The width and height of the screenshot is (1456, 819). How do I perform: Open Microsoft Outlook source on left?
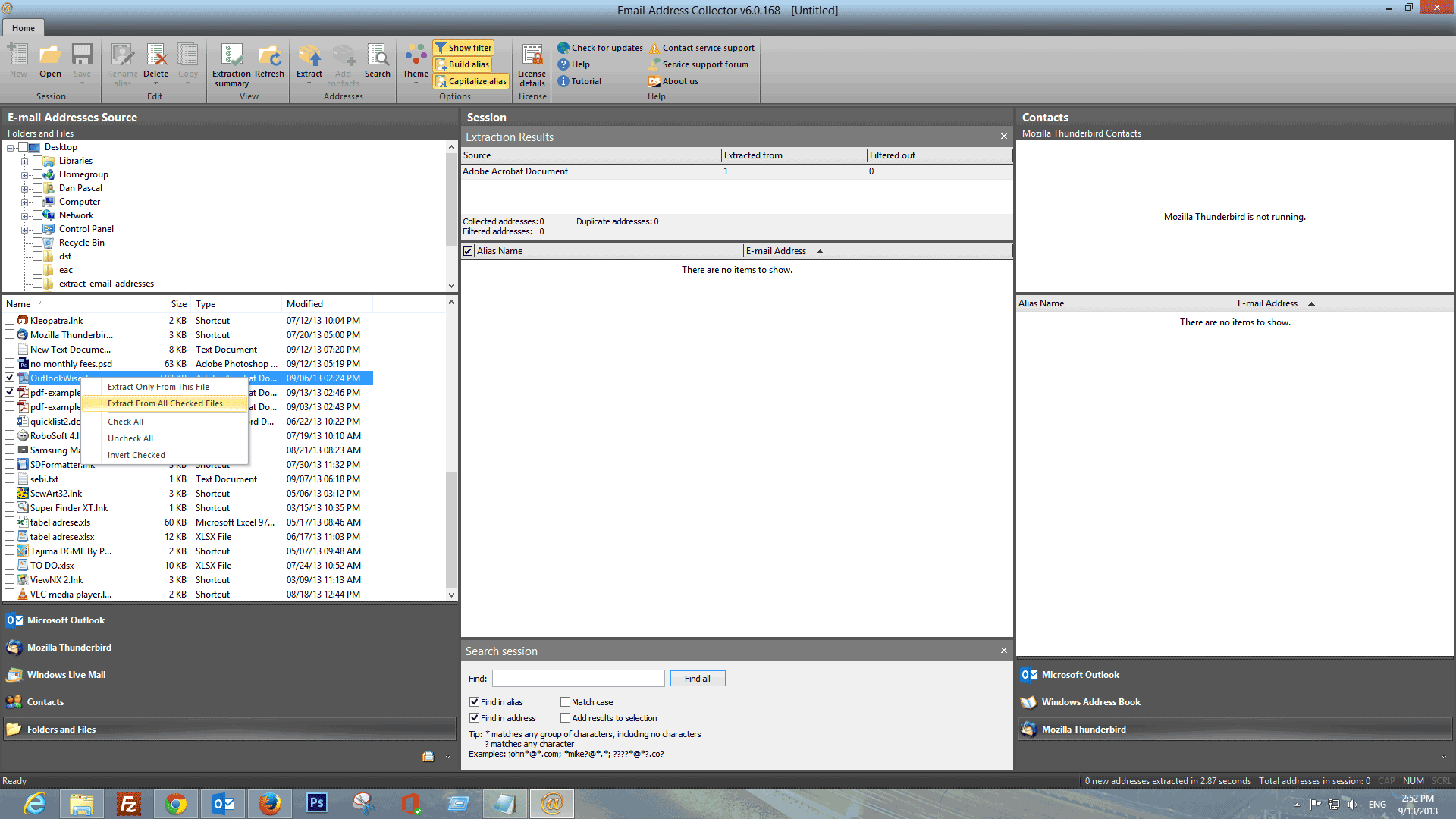tap(230, 620)
